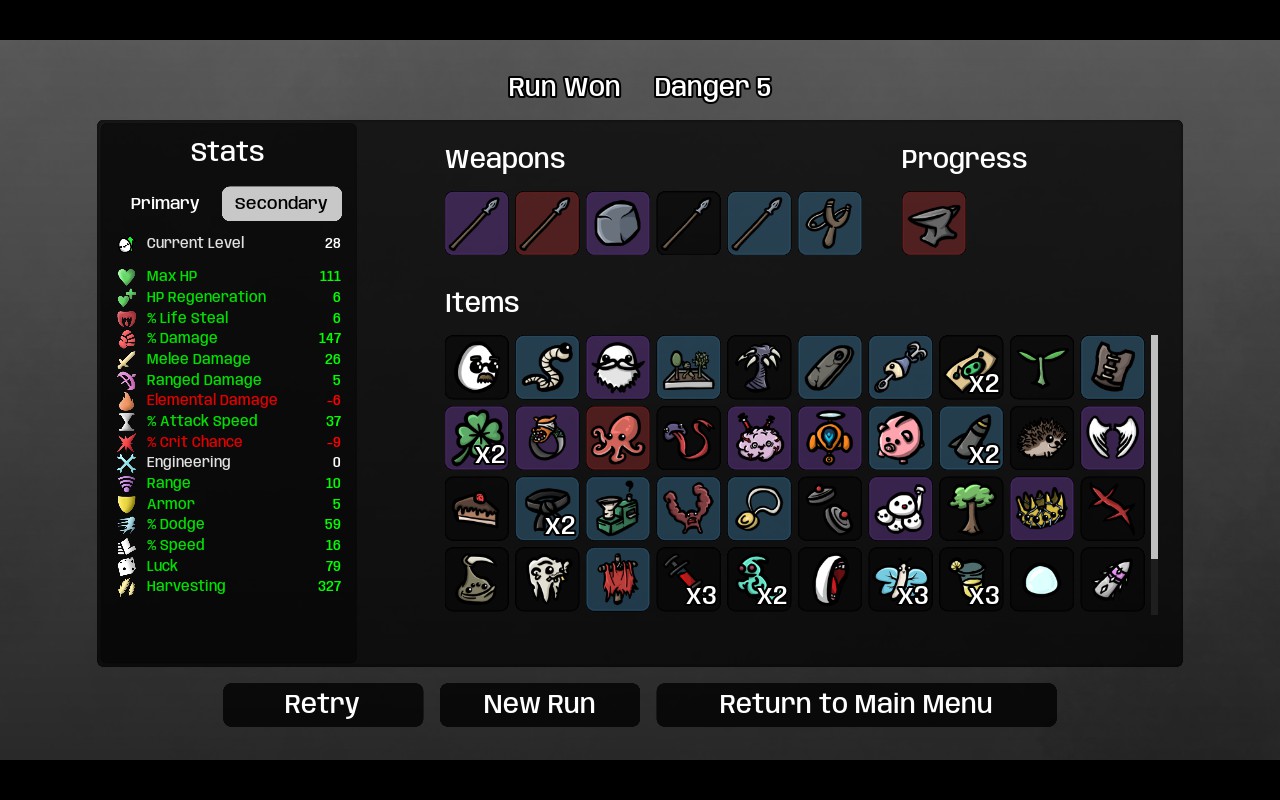Switch to the Secondary stats tab

pos(282,203)
